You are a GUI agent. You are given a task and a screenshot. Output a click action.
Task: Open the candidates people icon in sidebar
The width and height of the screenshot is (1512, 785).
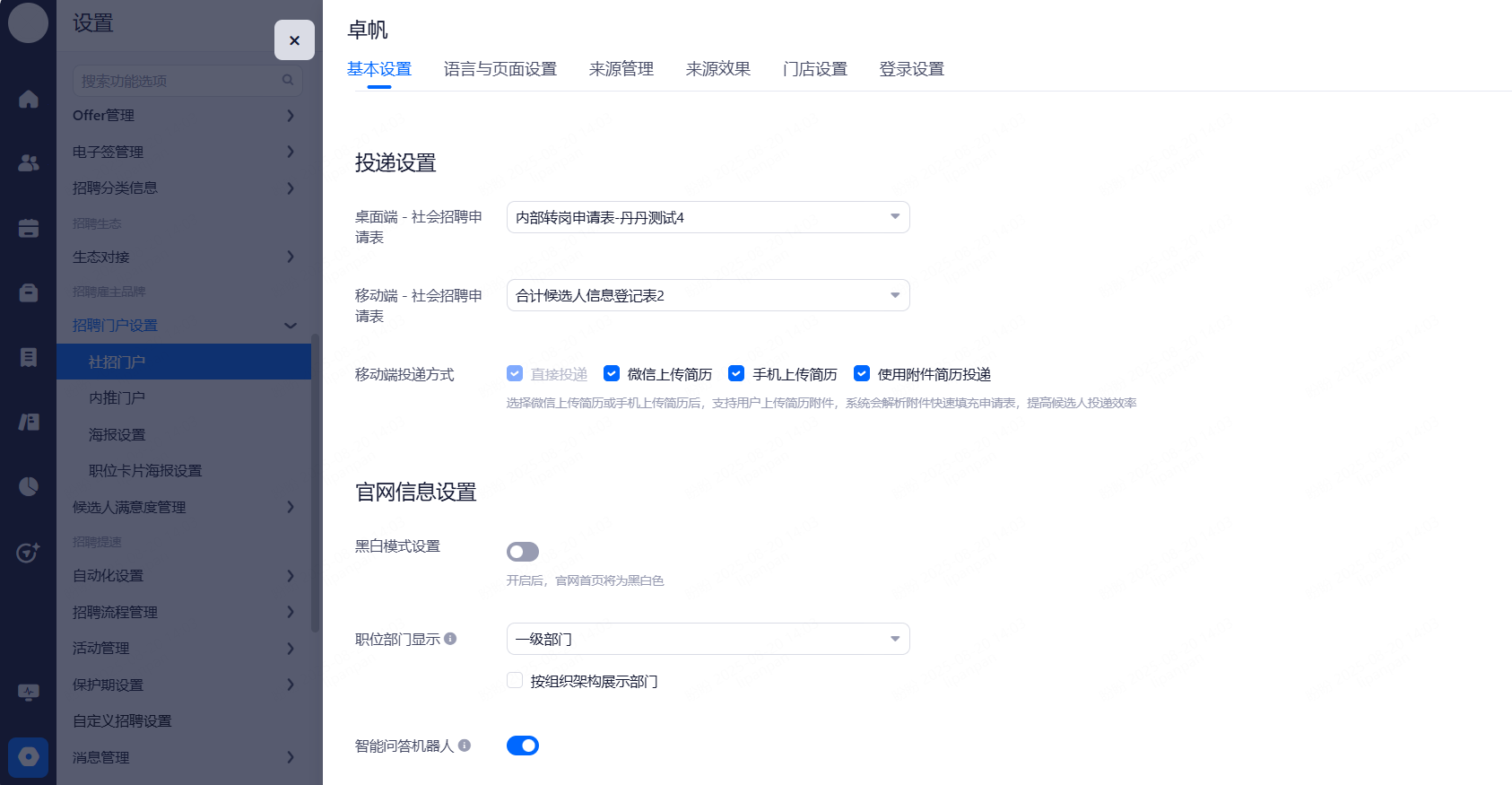point(28,163)
